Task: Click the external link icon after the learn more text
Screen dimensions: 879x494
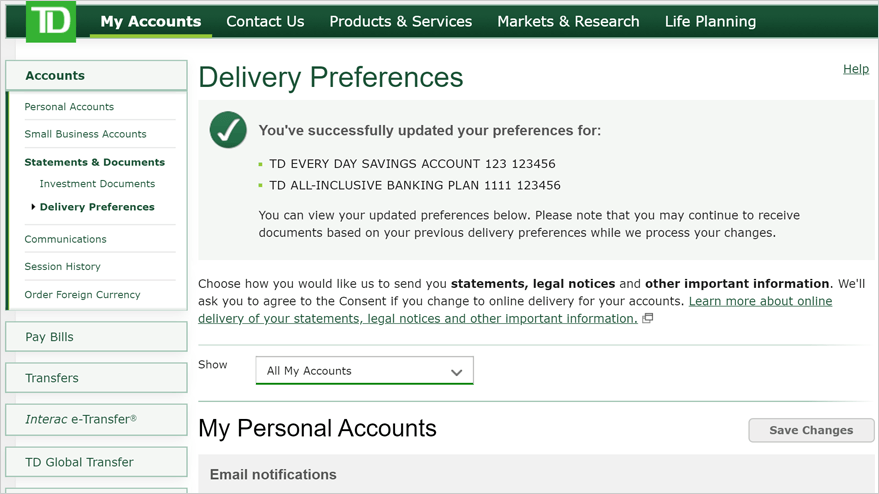Action: point(647,318)
